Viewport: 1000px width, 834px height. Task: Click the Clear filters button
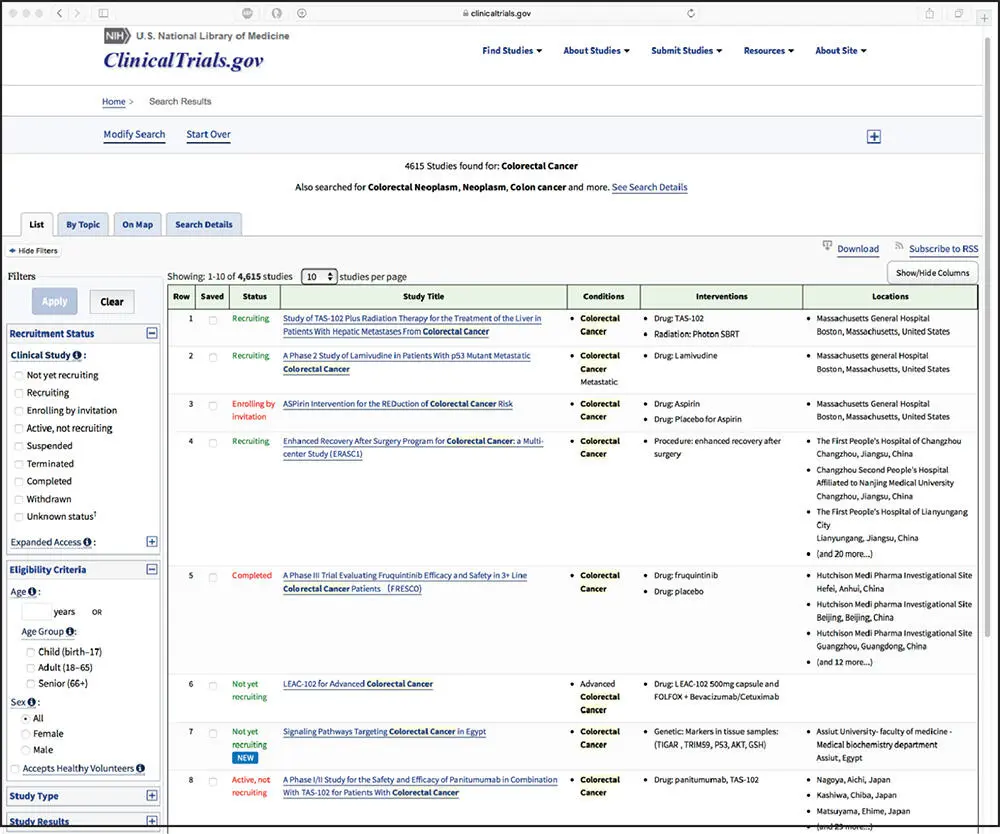[x=112, y=302]
